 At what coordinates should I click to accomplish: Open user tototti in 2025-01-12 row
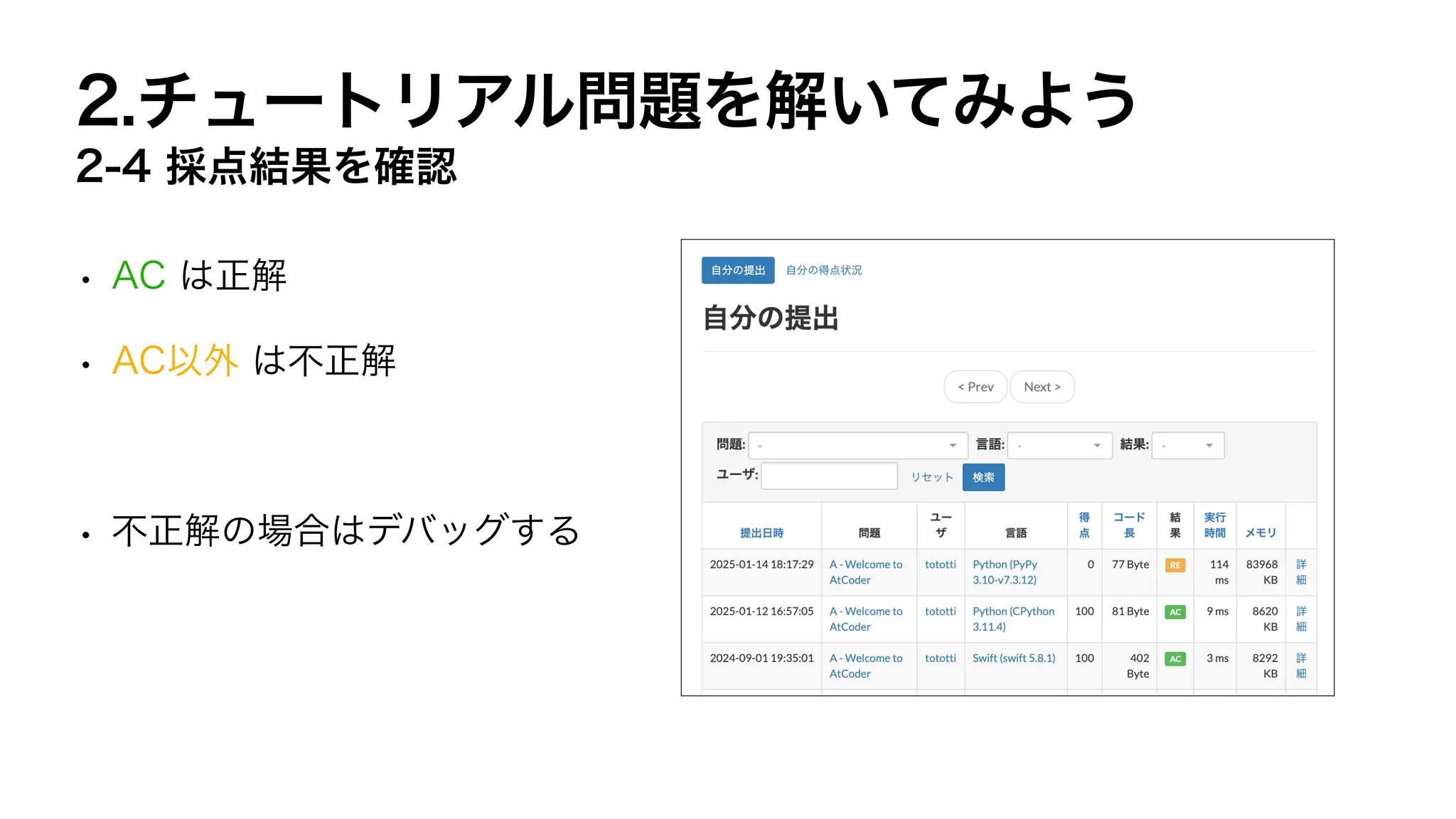(940, 611)
